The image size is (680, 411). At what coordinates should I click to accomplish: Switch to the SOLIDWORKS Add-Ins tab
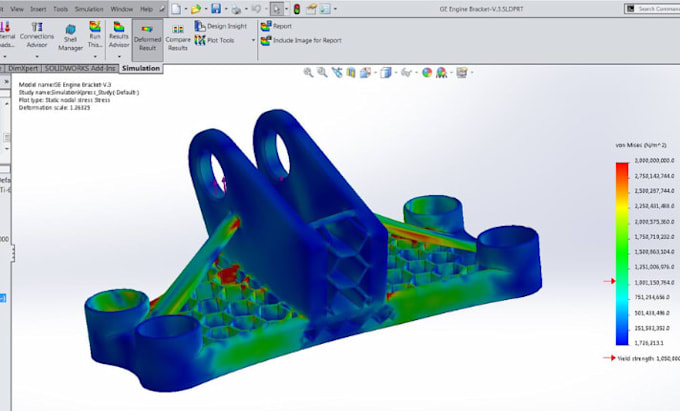click(x=80, y=68)
